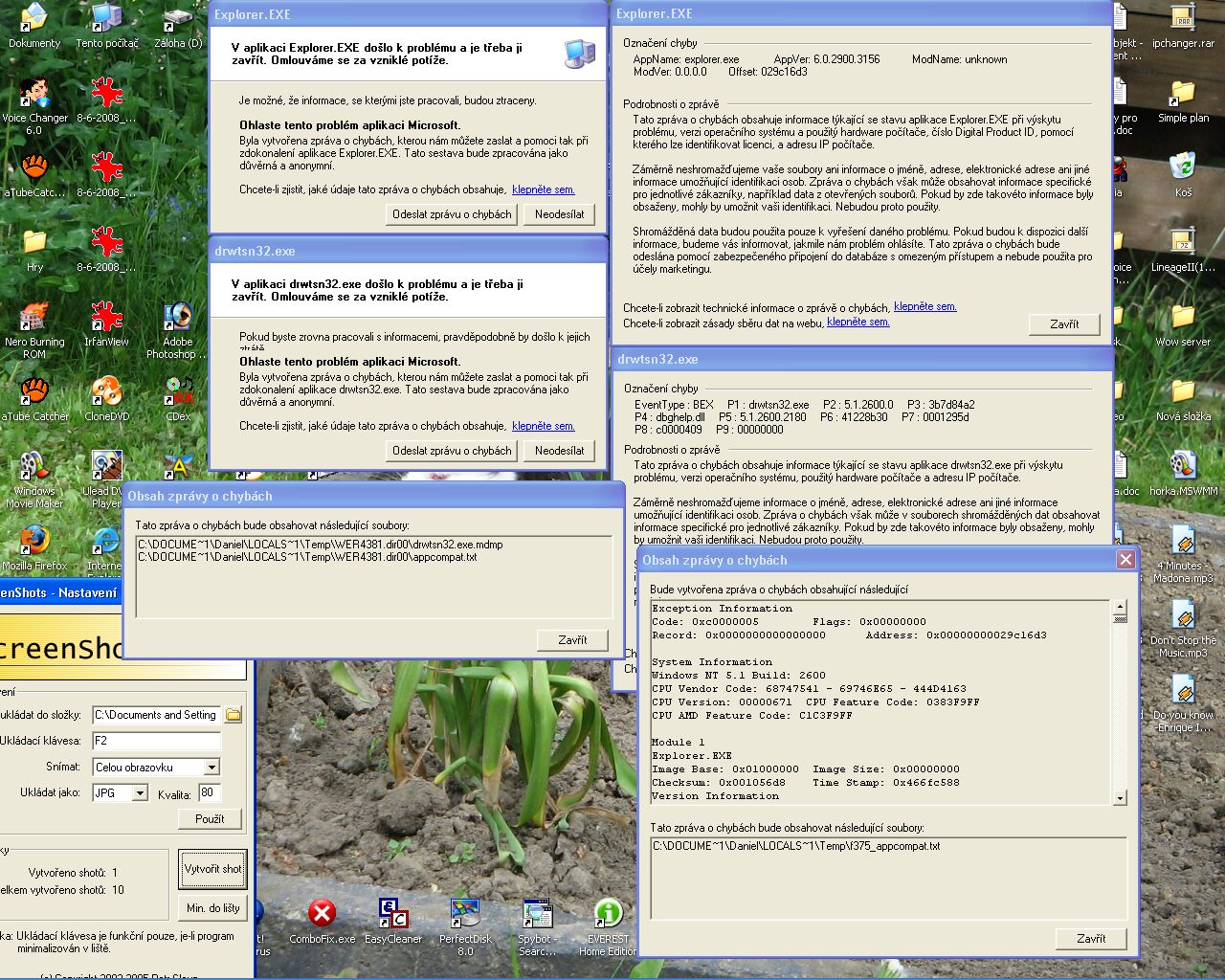Select the PerfectDisk 8.0 icon

[464, 927]
